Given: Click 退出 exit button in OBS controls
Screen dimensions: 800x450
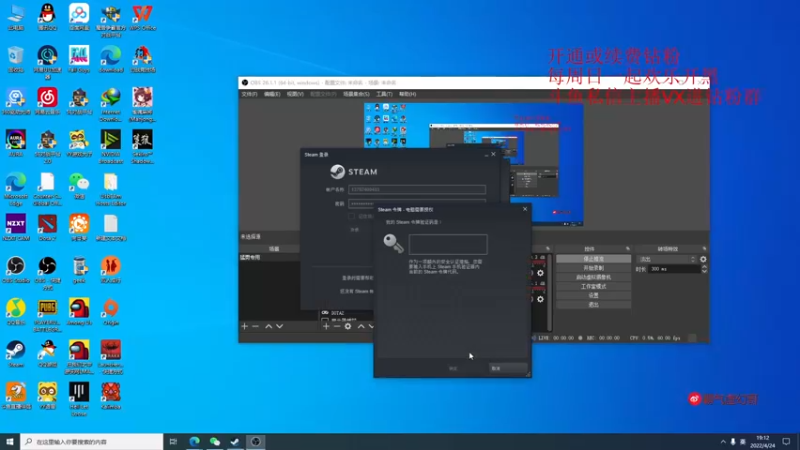Looking at the screenshot, I should click(593, 305).
